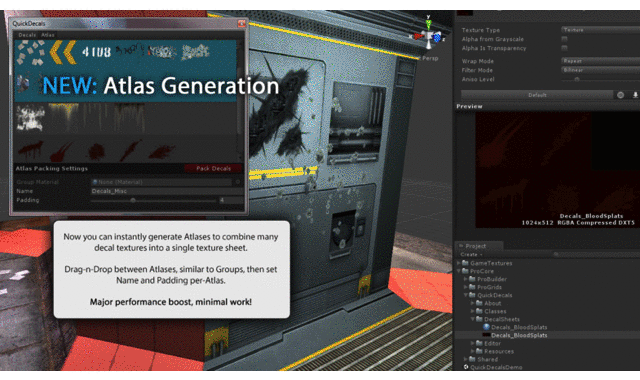Select the yellow chevron arrows decal
This screenshot has height=380, width=640.
(63, 52)
